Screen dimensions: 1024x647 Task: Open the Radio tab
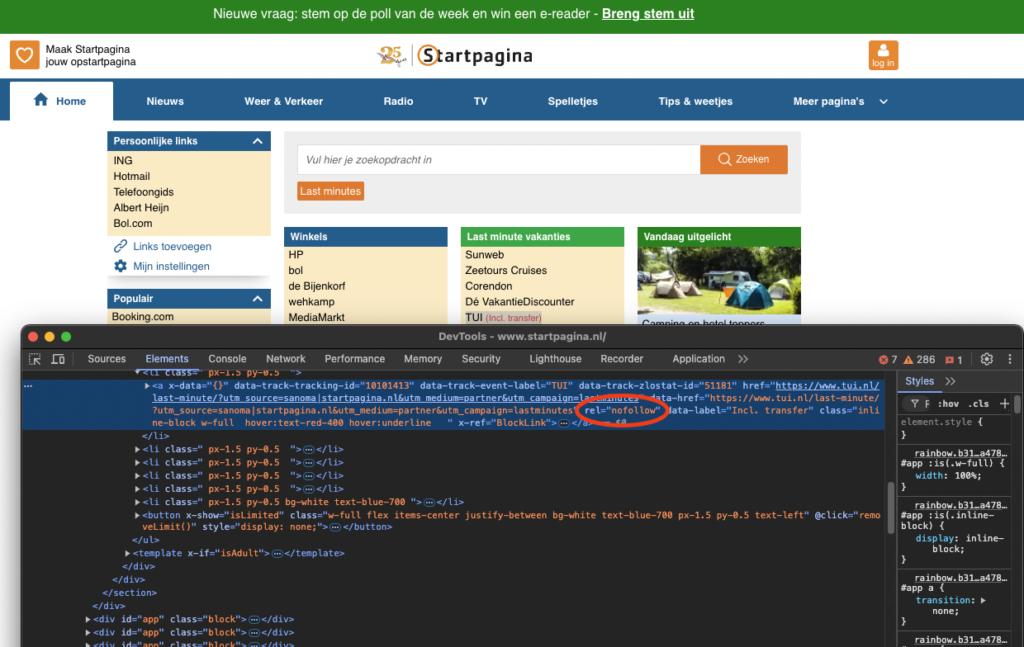pyautogui.click(x=398, y=101)
